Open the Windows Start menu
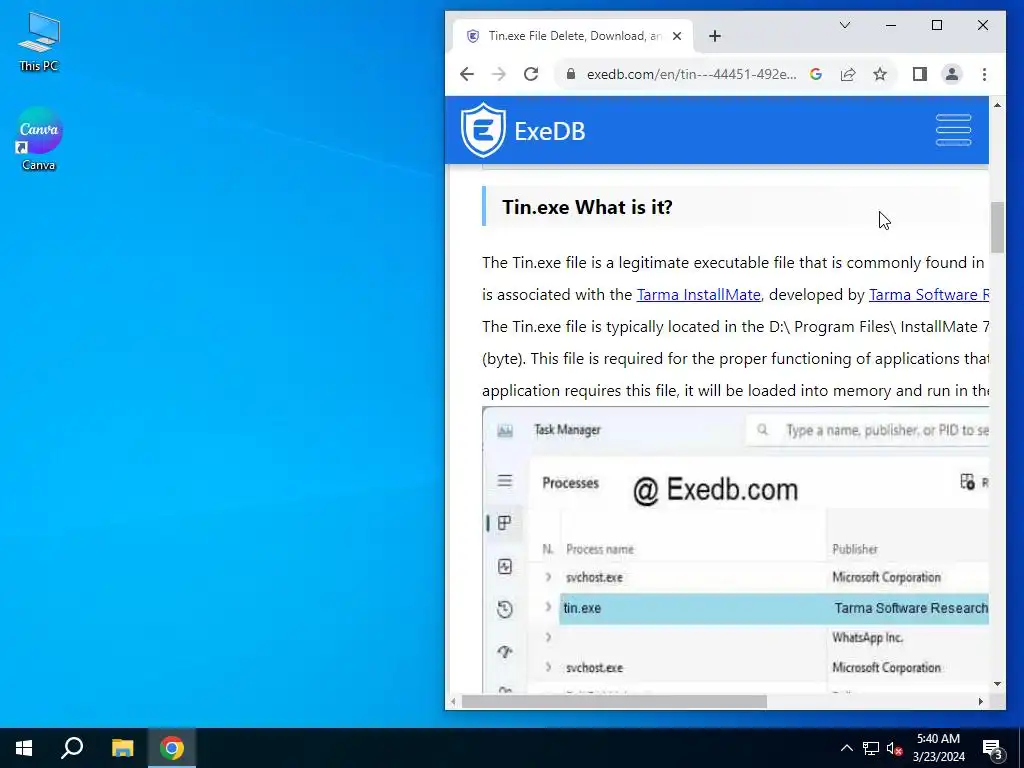The height and width of the screenshot is (768, 1024). 24,748
